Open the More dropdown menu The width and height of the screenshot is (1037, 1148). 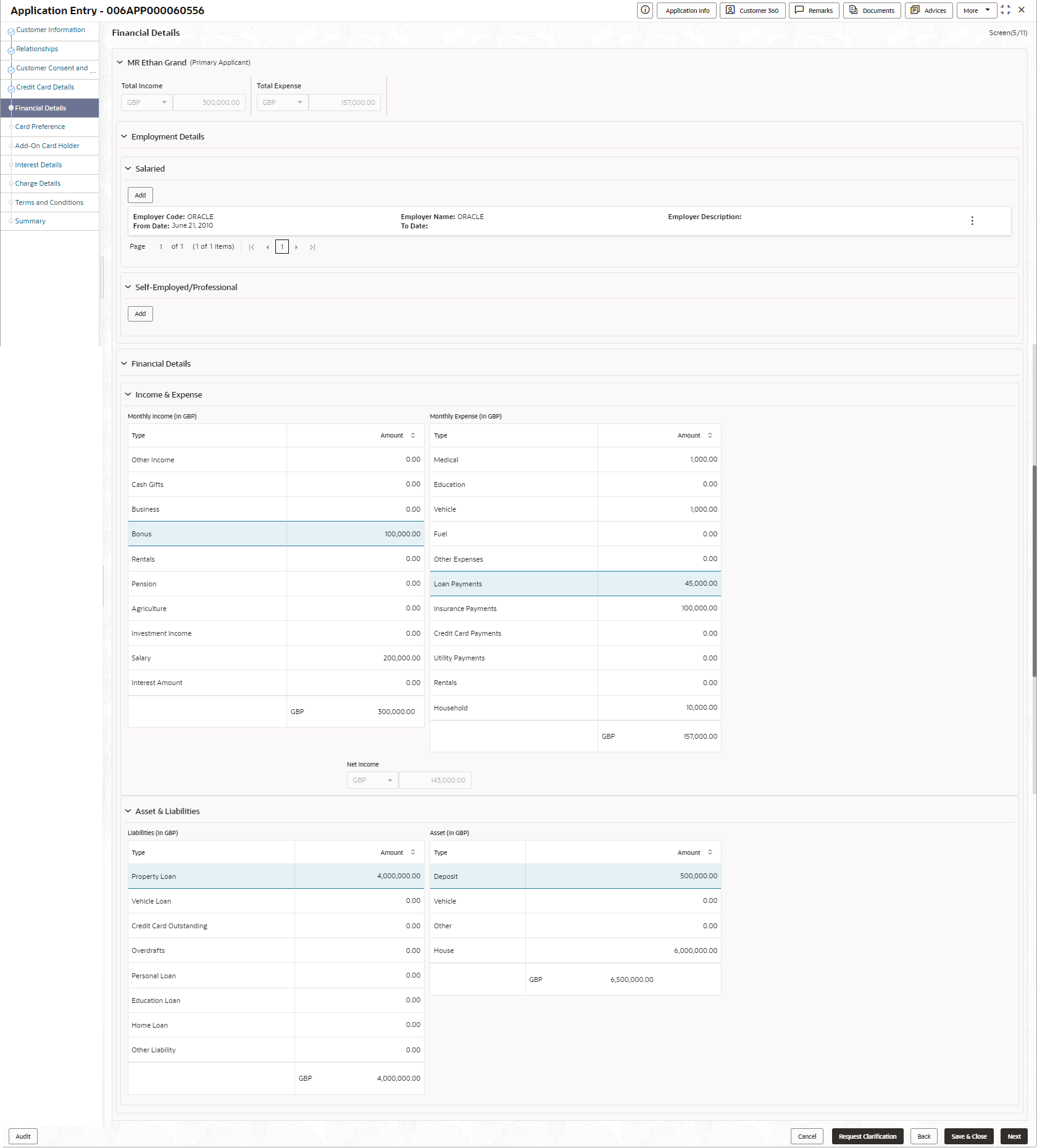[x=977, y=10]
